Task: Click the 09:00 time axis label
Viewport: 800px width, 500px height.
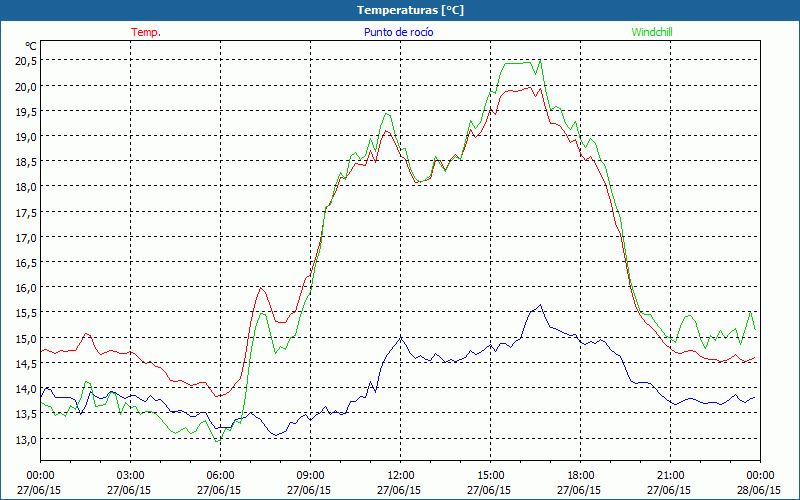Action: [x=310, y=476]
